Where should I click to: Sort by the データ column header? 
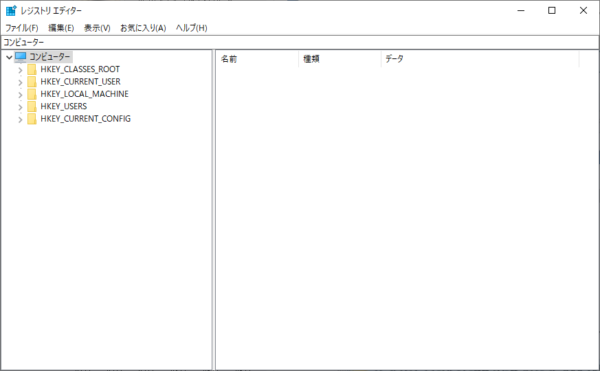480,59
